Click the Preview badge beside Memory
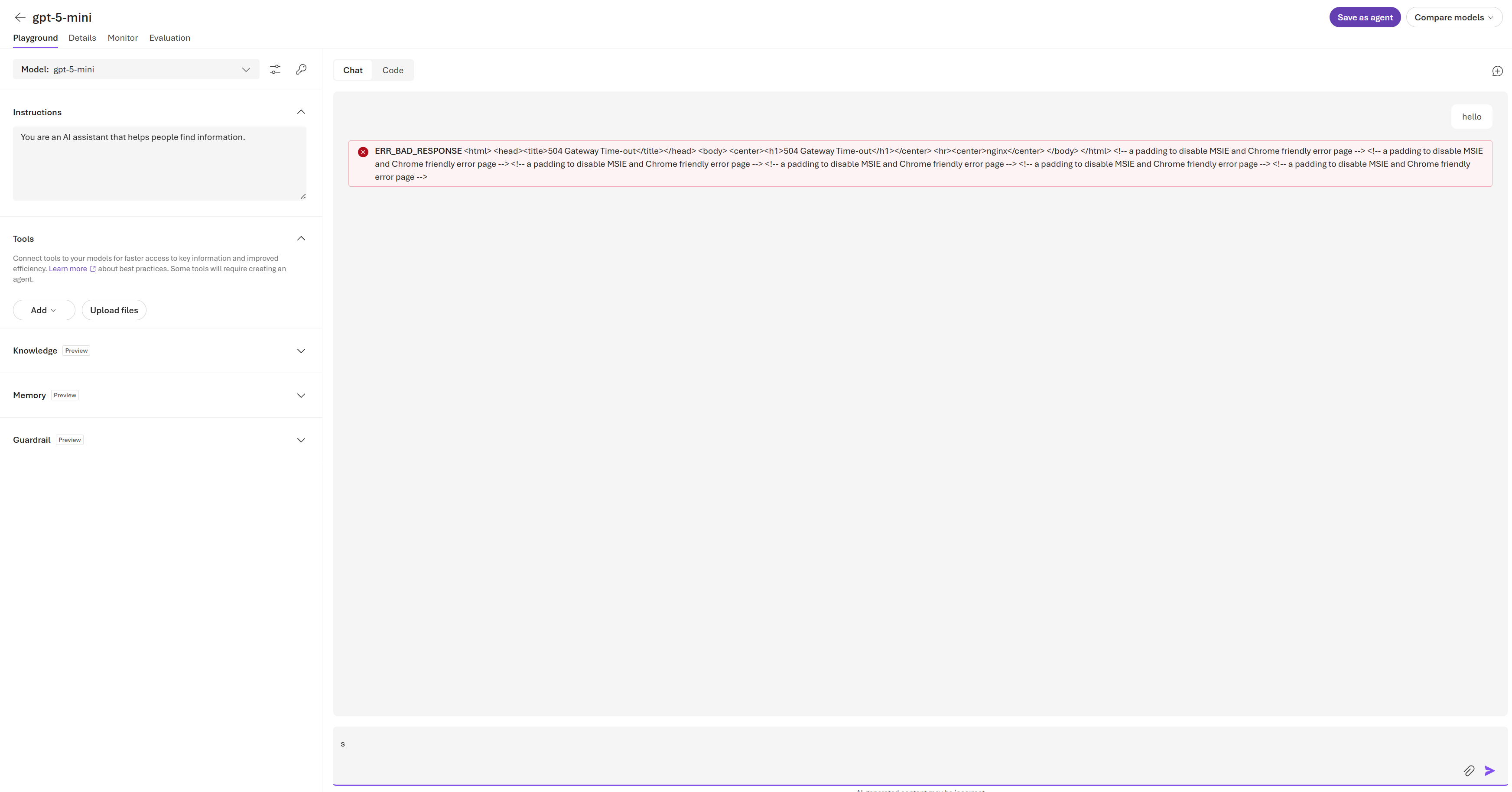Viewport: 1512px width, 792px height. click(65, 396)
